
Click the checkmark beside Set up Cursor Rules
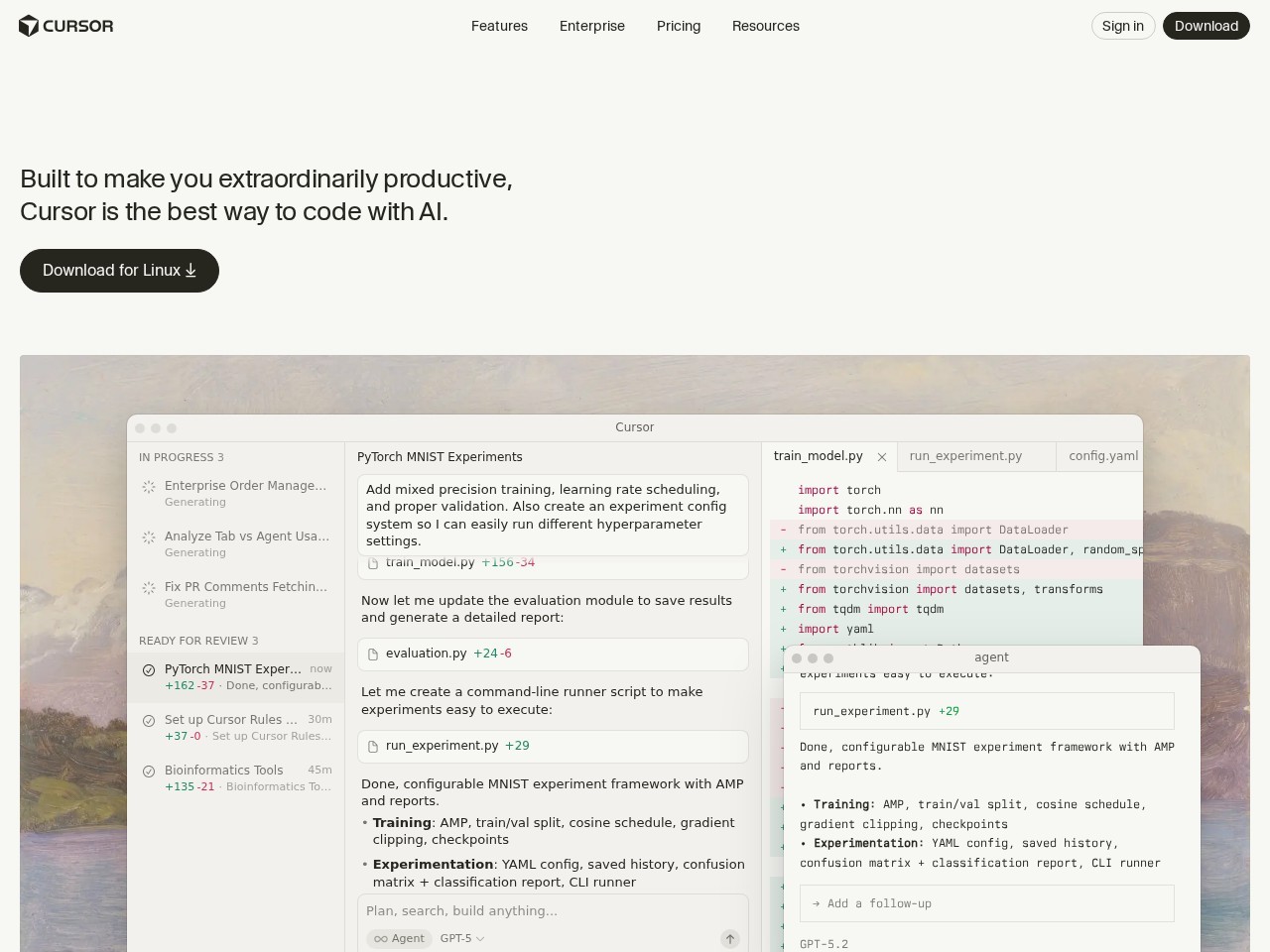(149, 721)
